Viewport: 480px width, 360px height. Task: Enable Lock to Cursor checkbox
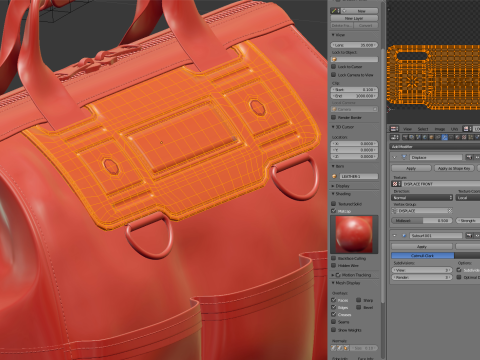tap(333, 67)
